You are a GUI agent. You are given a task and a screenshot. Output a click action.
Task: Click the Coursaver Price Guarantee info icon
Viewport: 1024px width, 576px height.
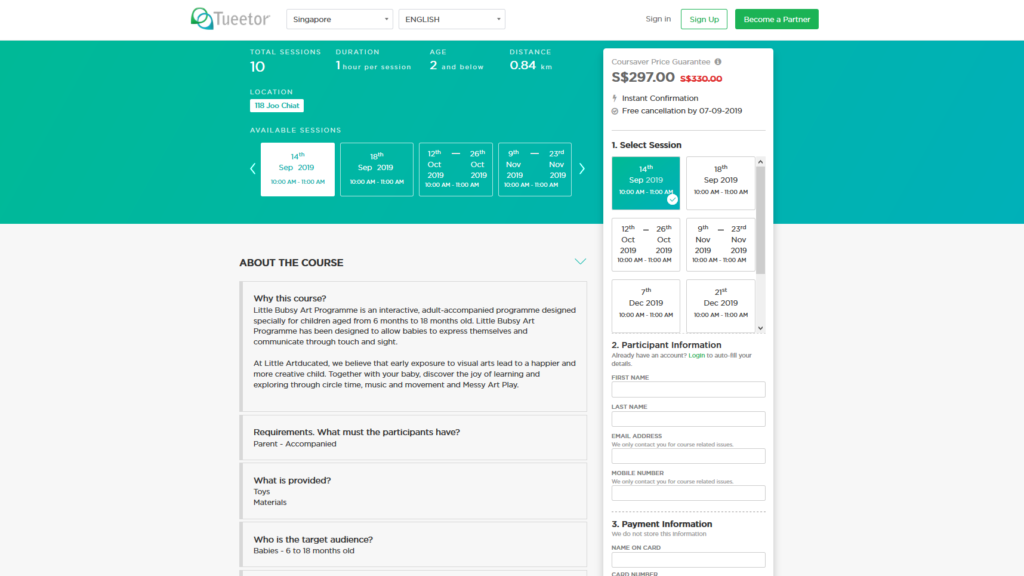[x=718, y=61]
